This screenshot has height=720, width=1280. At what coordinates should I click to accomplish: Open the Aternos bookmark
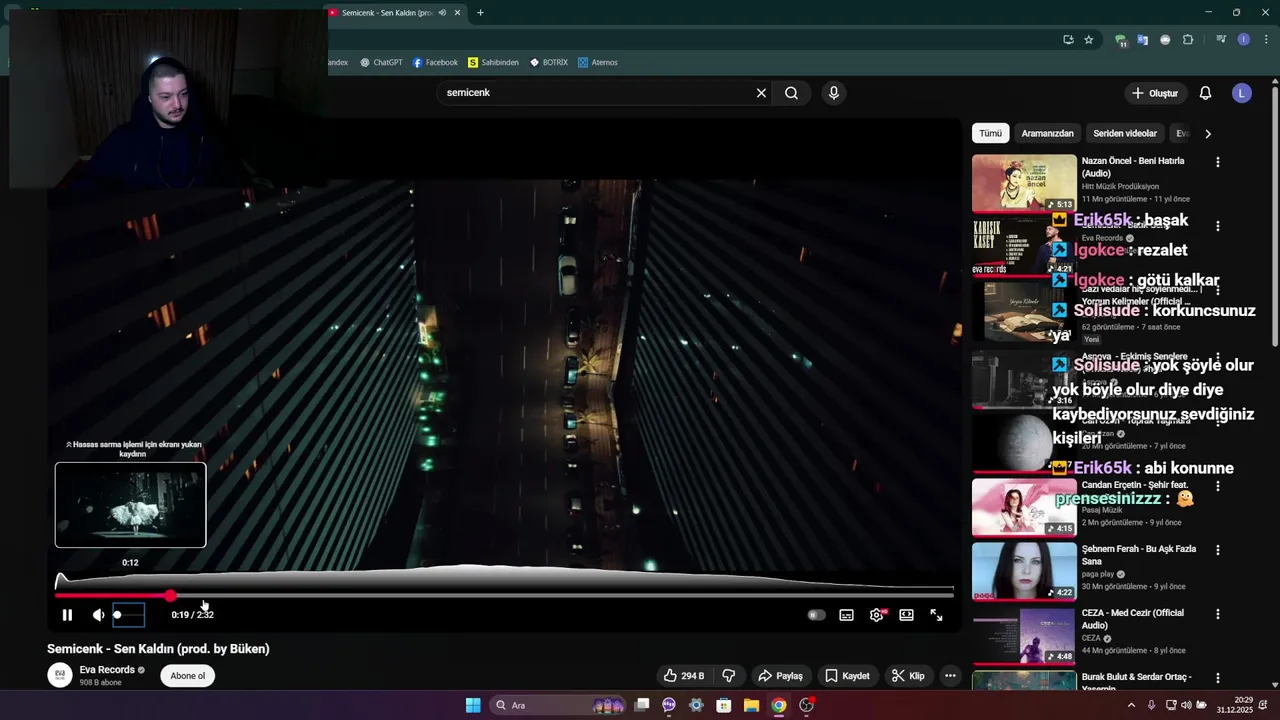point(598,62)
